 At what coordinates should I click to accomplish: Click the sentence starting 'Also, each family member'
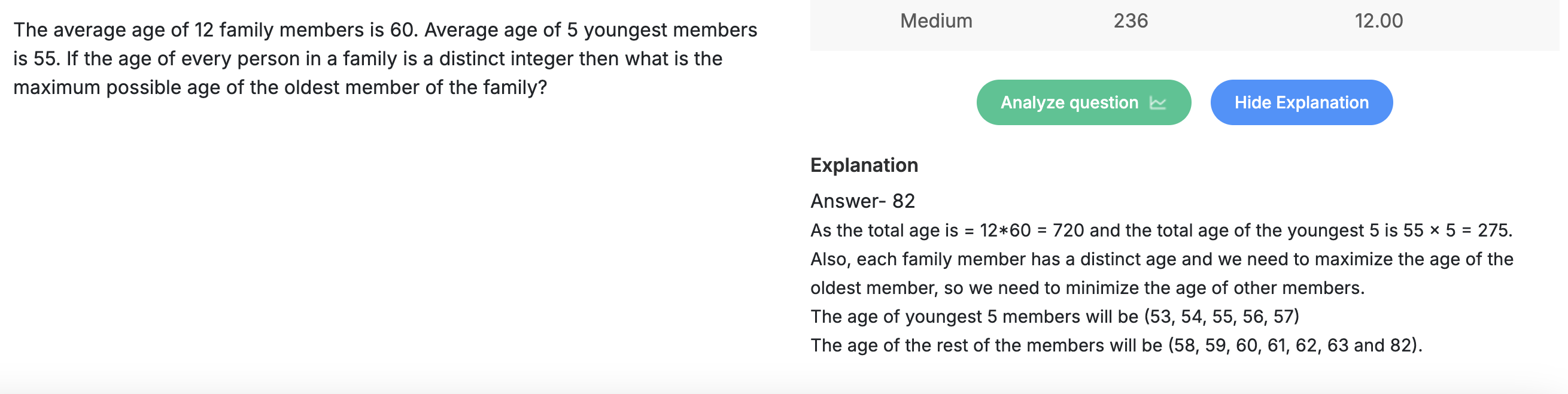click(1162, 259)
